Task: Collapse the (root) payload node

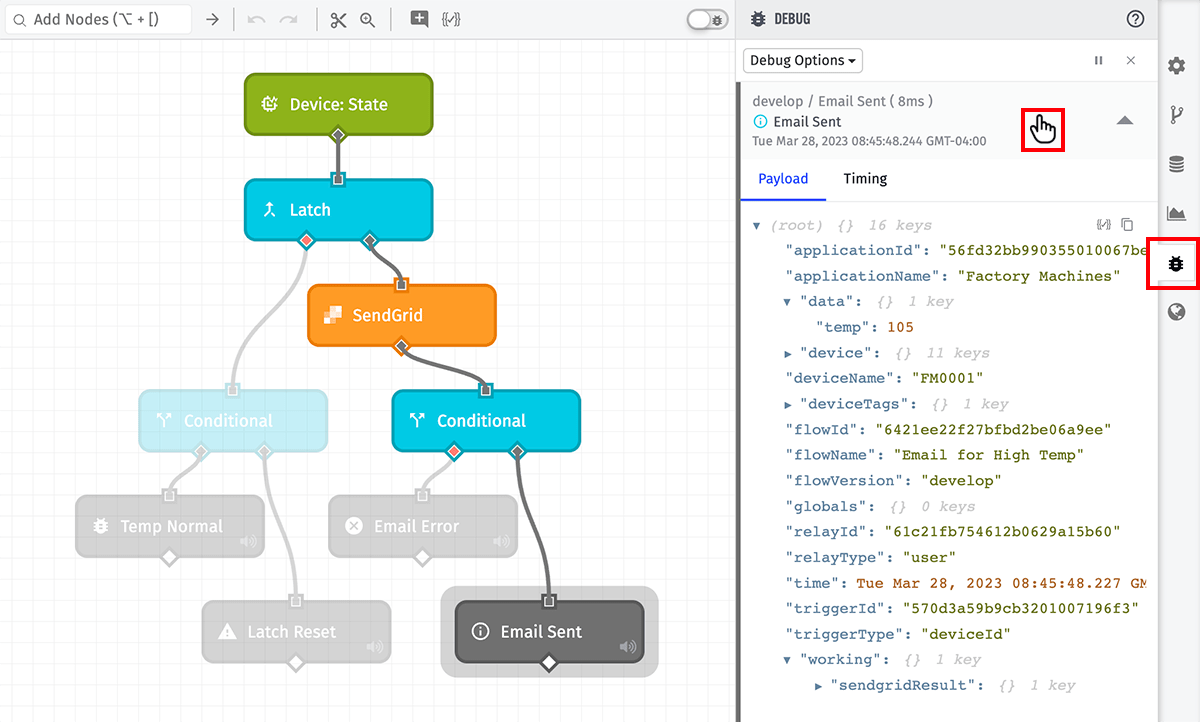Action: [x=757, y=226]
